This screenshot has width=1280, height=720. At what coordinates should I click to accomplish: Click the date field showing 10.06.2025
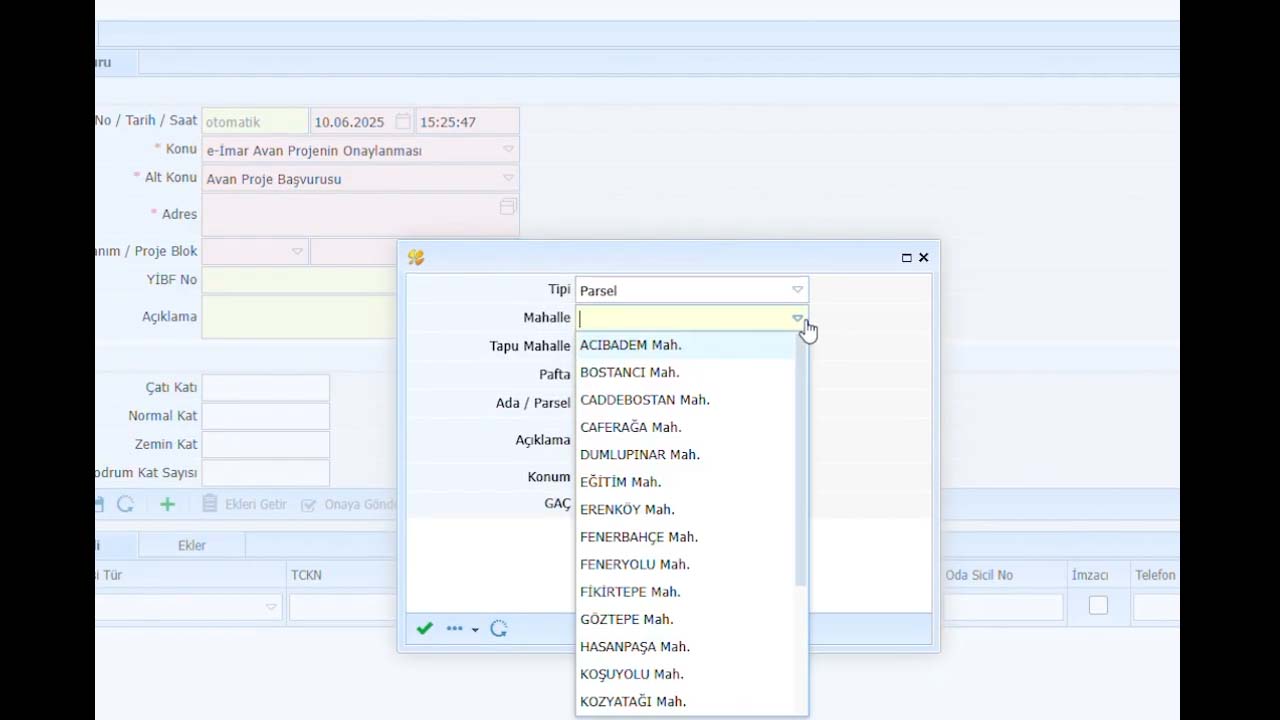[x=361, y=122]
